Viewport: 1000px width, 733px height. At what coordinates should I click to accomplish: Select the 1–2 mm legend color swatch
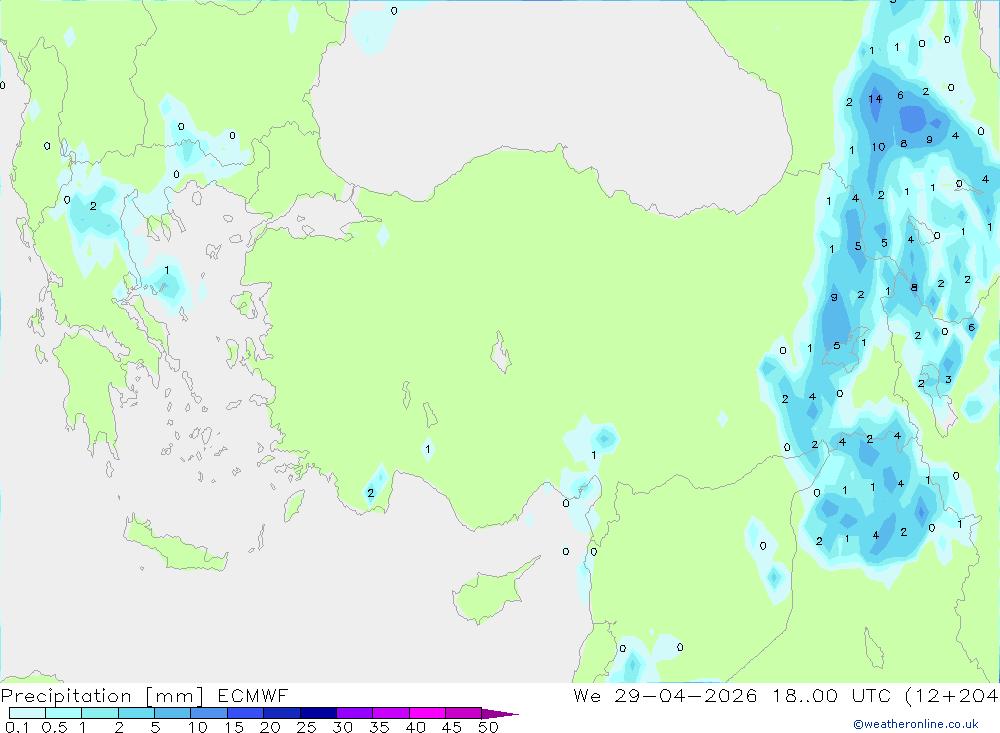pyautogui.click(x=99, y=713)
